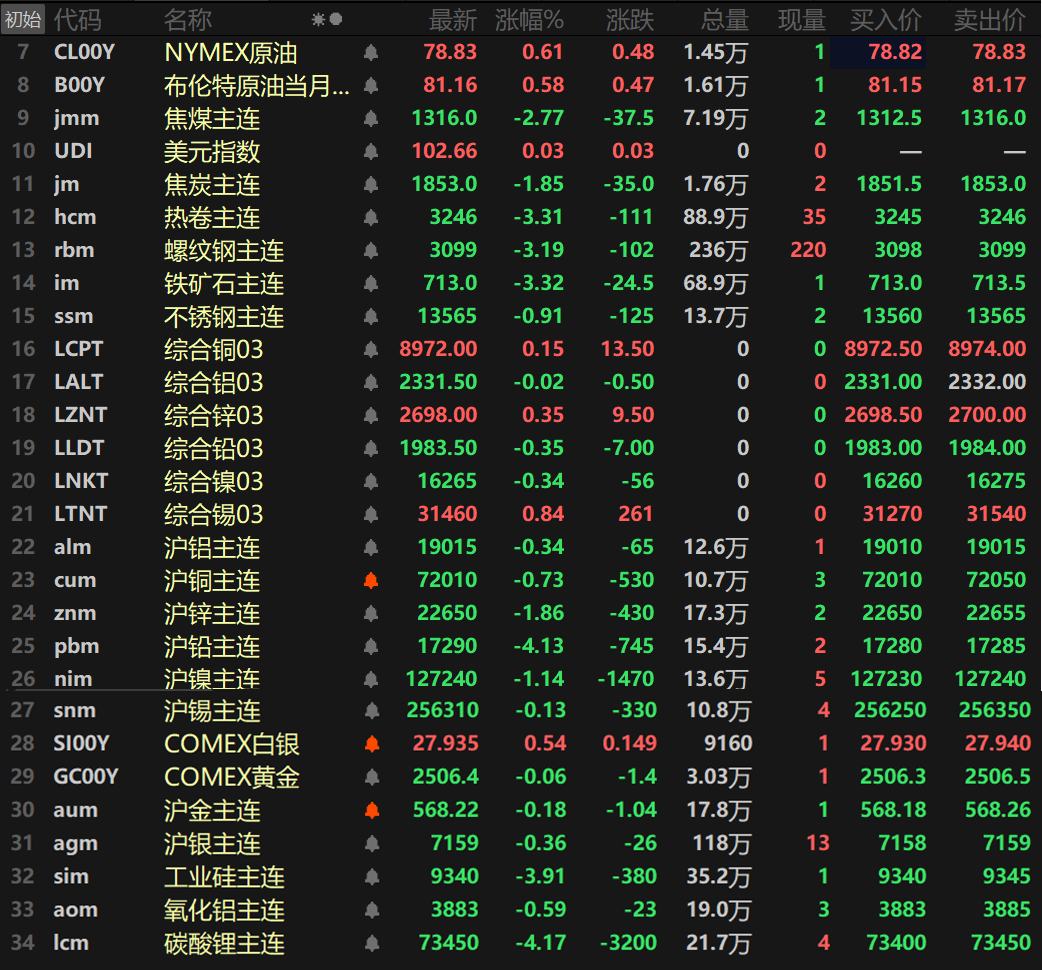Sort by the 涨幅% column header
Image resolution: width=1042 pixels, height=970 pixels.
click(529, 19)
